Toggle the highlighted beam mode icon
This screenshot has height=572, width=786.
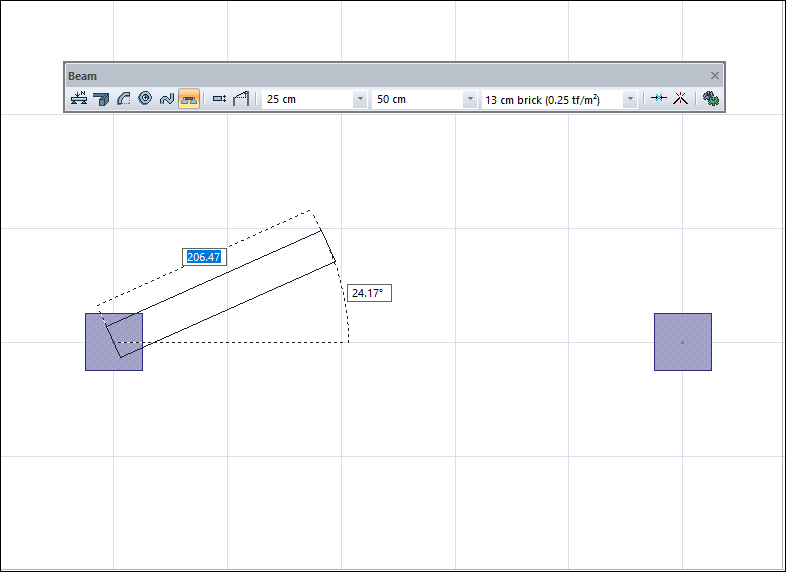(189, 99)
